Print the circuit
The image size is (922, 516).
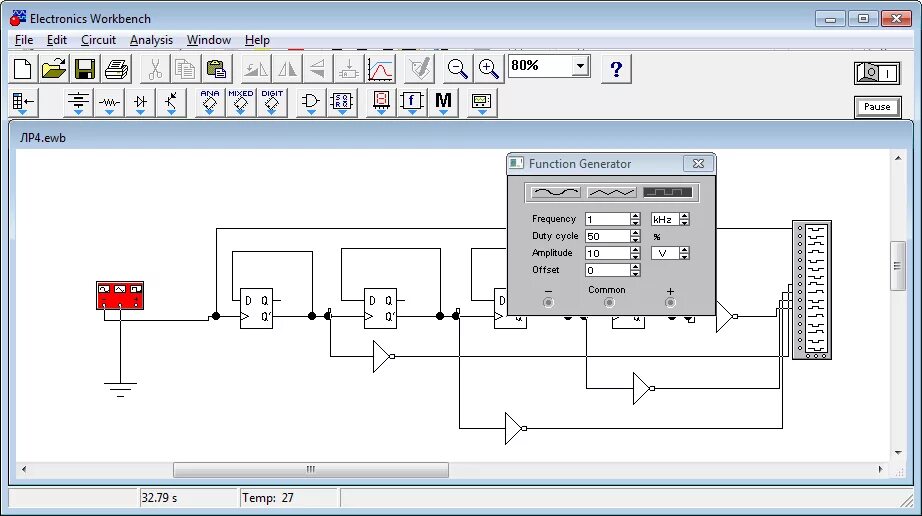[x=116, y=69]
